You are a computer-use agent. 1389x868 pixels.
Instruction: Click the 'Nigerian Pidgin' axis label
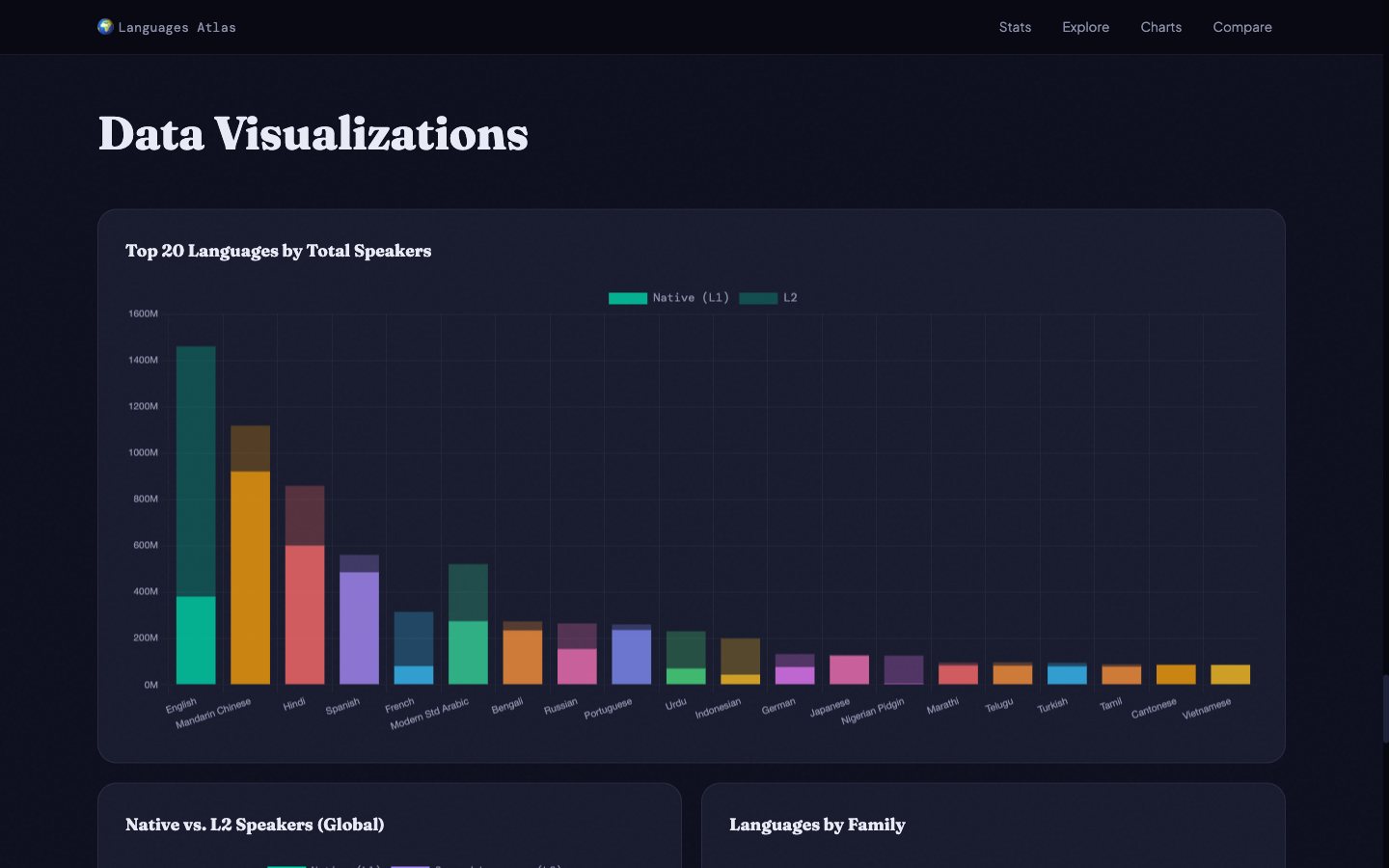[x=873, y=712]
